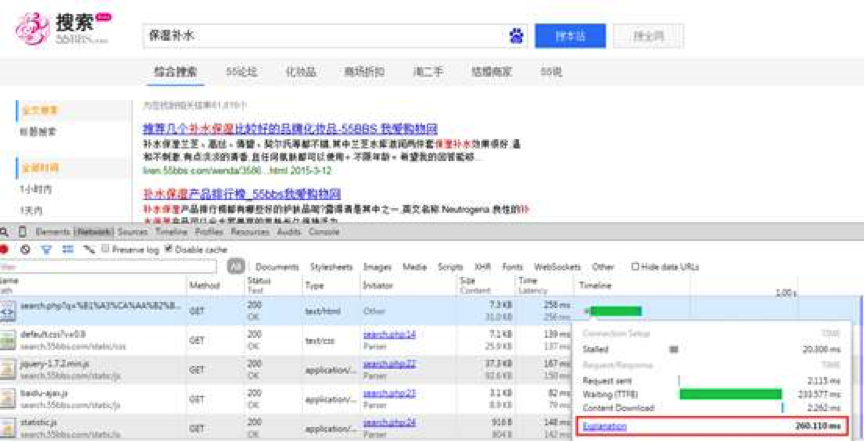Open the Profiles panel tab
Screen dimensions: 865x442
[x=209, y=232]
